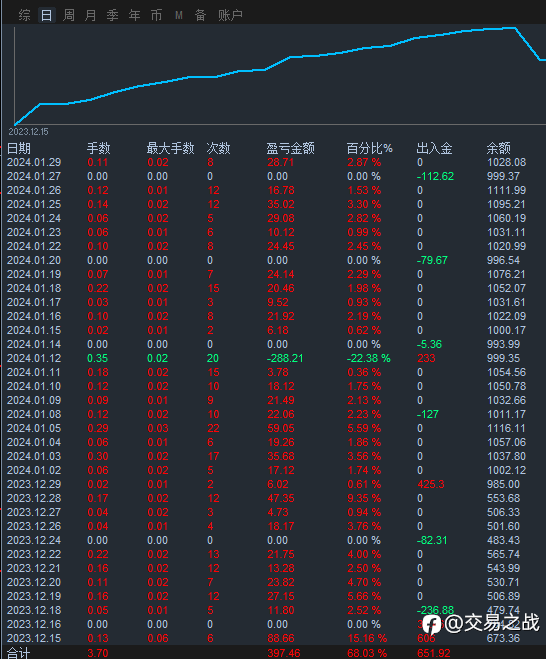Screen dimensions: 546x659
Task: Click balance 1002.12 on 2024.01.02
Action: pyautogui.click(x=506, y=470)
